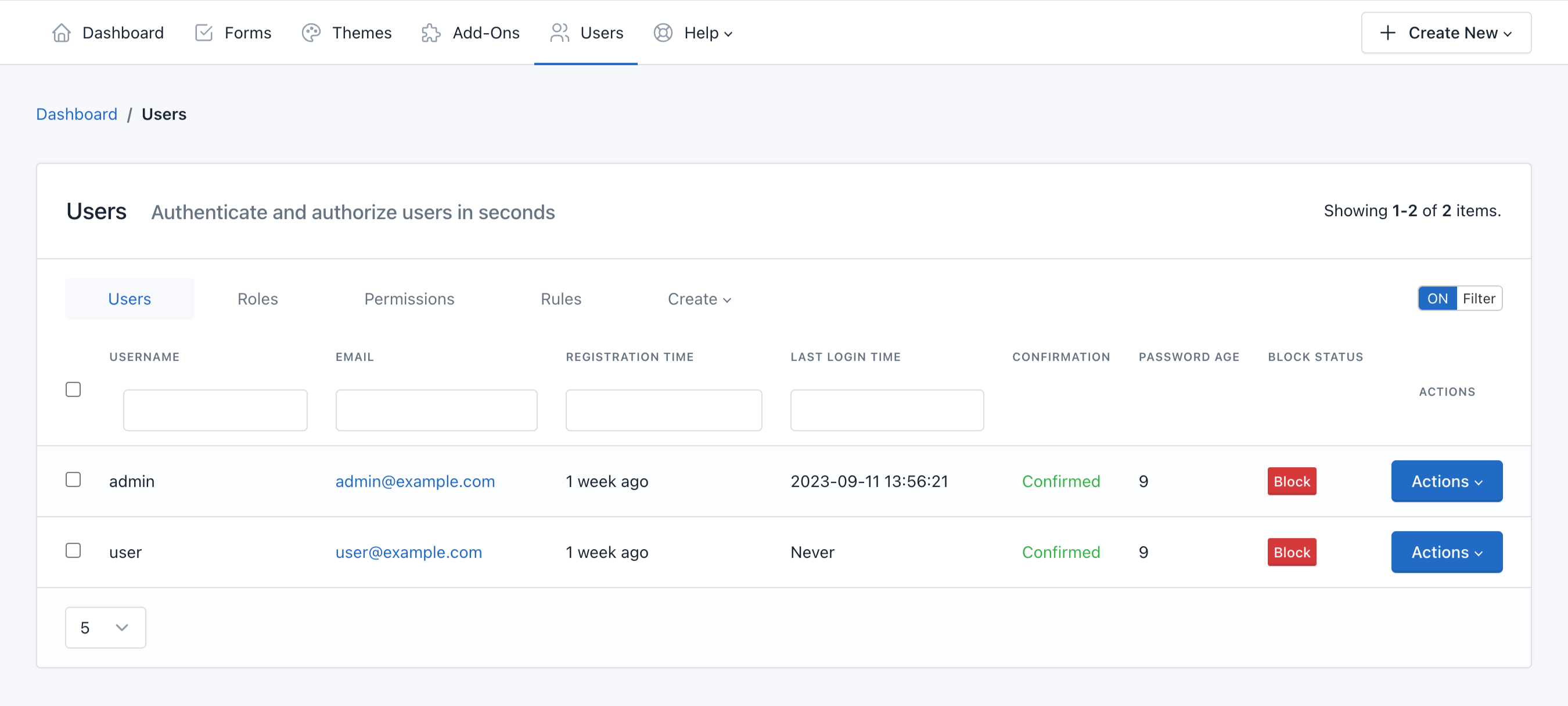Image resolution: width=1568 pixels, height=706 pixels.
Task: Open the Actions dropdown for user
Action: [1447, 552]
